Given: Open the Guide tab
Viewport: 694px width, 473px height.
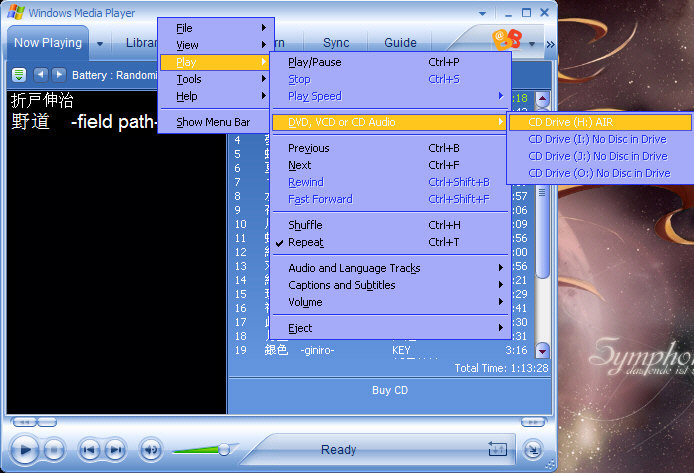Looking at the screenshot, I should click(400, 43).
